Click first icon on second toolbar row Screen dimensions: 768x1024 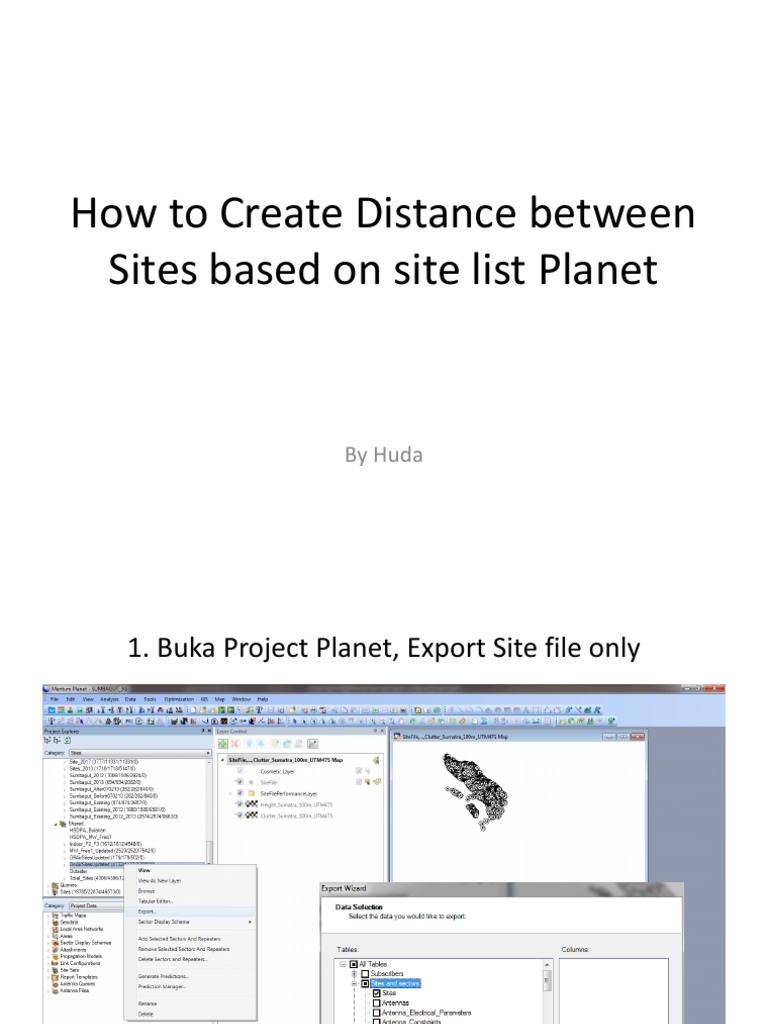click(x=50, y=721)
